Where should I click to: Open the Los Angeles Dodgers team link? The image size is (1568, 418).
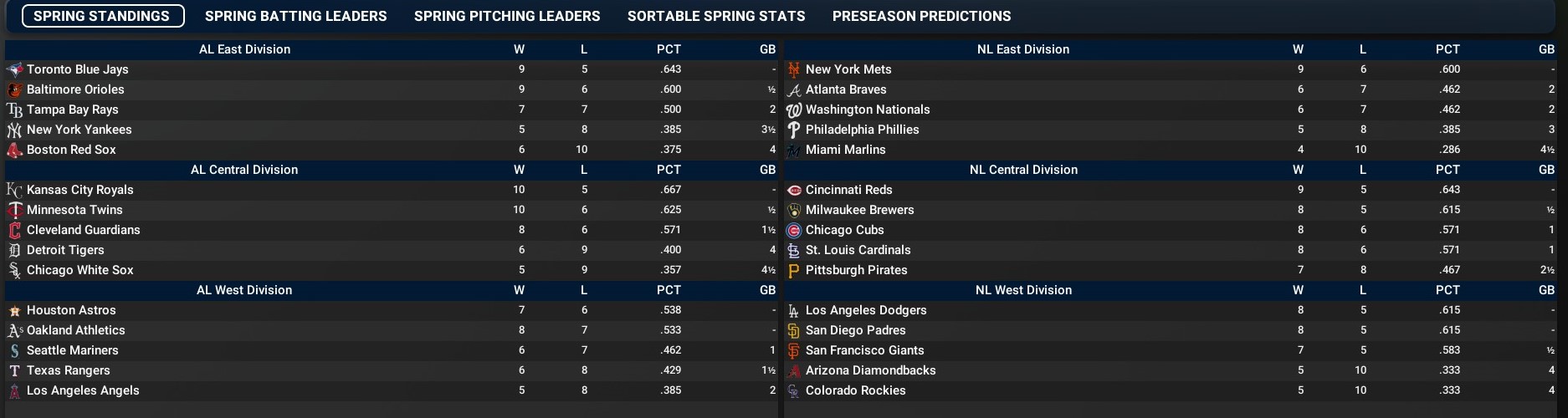[x=866, y=310]
